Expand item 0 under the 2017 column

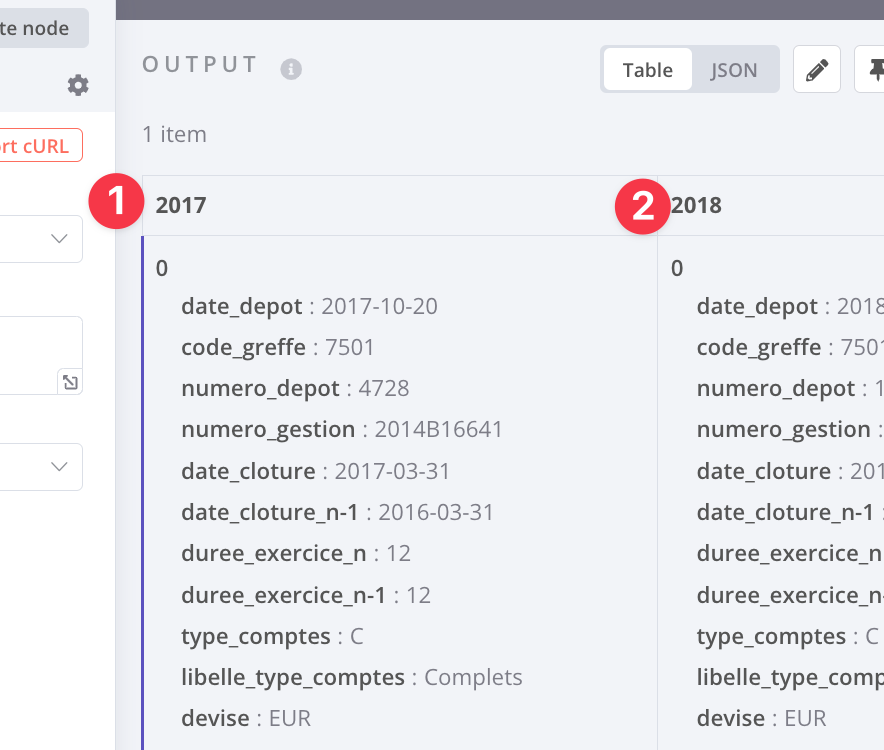(162, 268)
